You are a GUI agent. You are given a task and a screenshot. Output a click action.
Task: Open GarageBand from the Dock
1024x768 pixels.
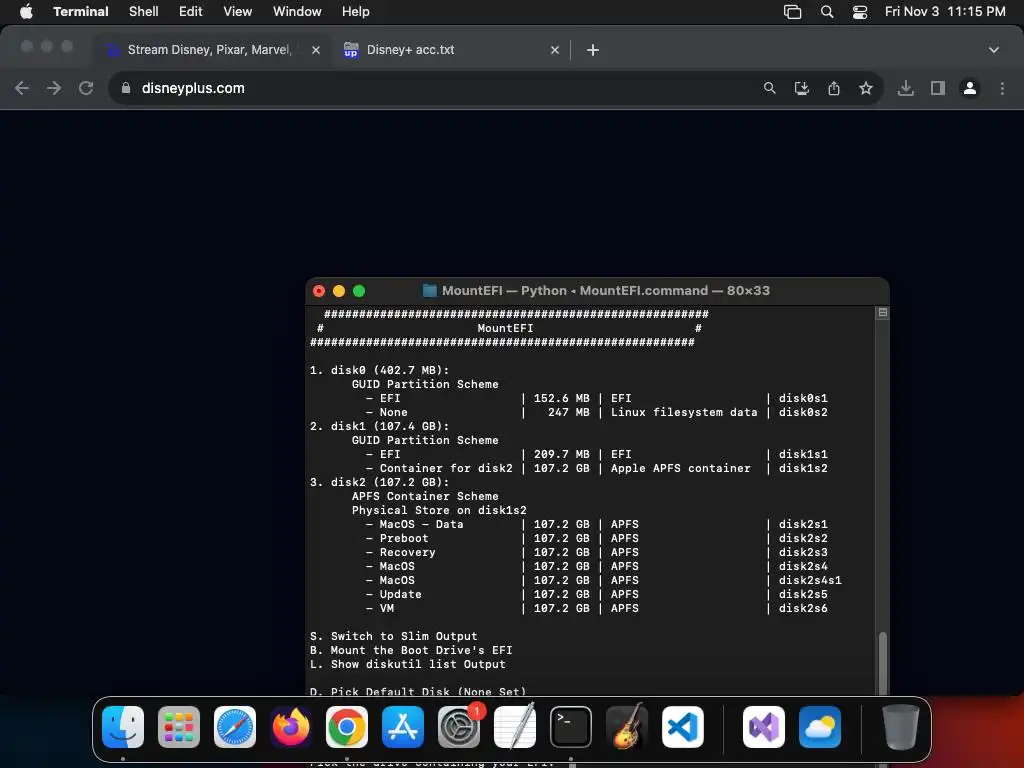[x=627, y=727]
